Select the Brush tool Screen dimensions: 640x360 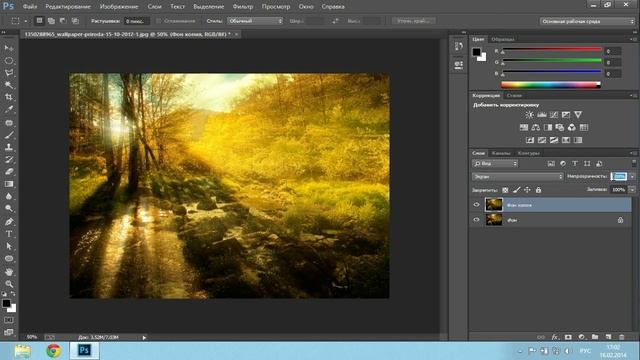point(9,135)
